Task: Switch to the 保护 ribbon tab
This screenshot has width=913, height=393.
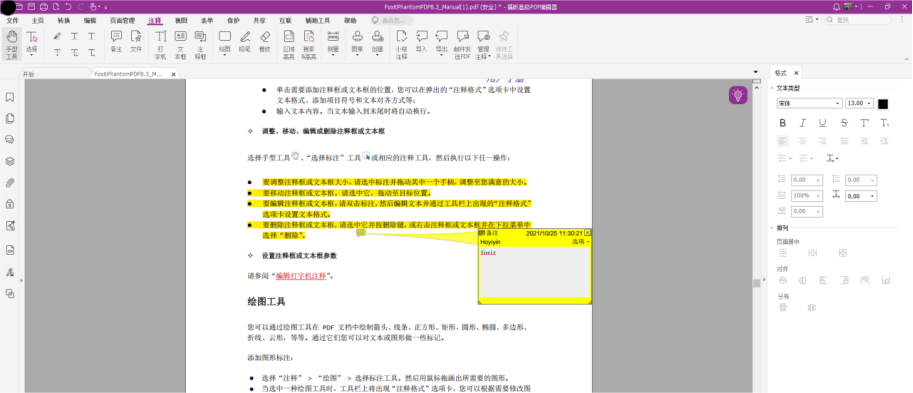Action: [x=233, y=20]
